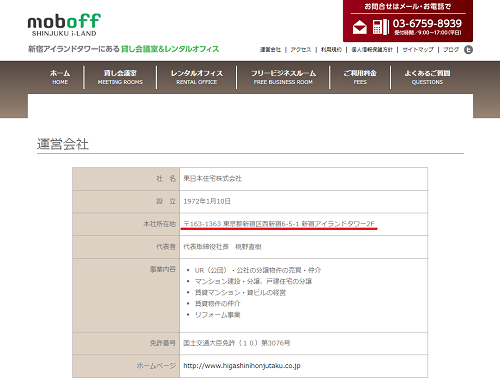The height and width of the screenshot is (382, 500).
Task: Select company name 東日本住宅株式会社
Action: tap(212, 179)
